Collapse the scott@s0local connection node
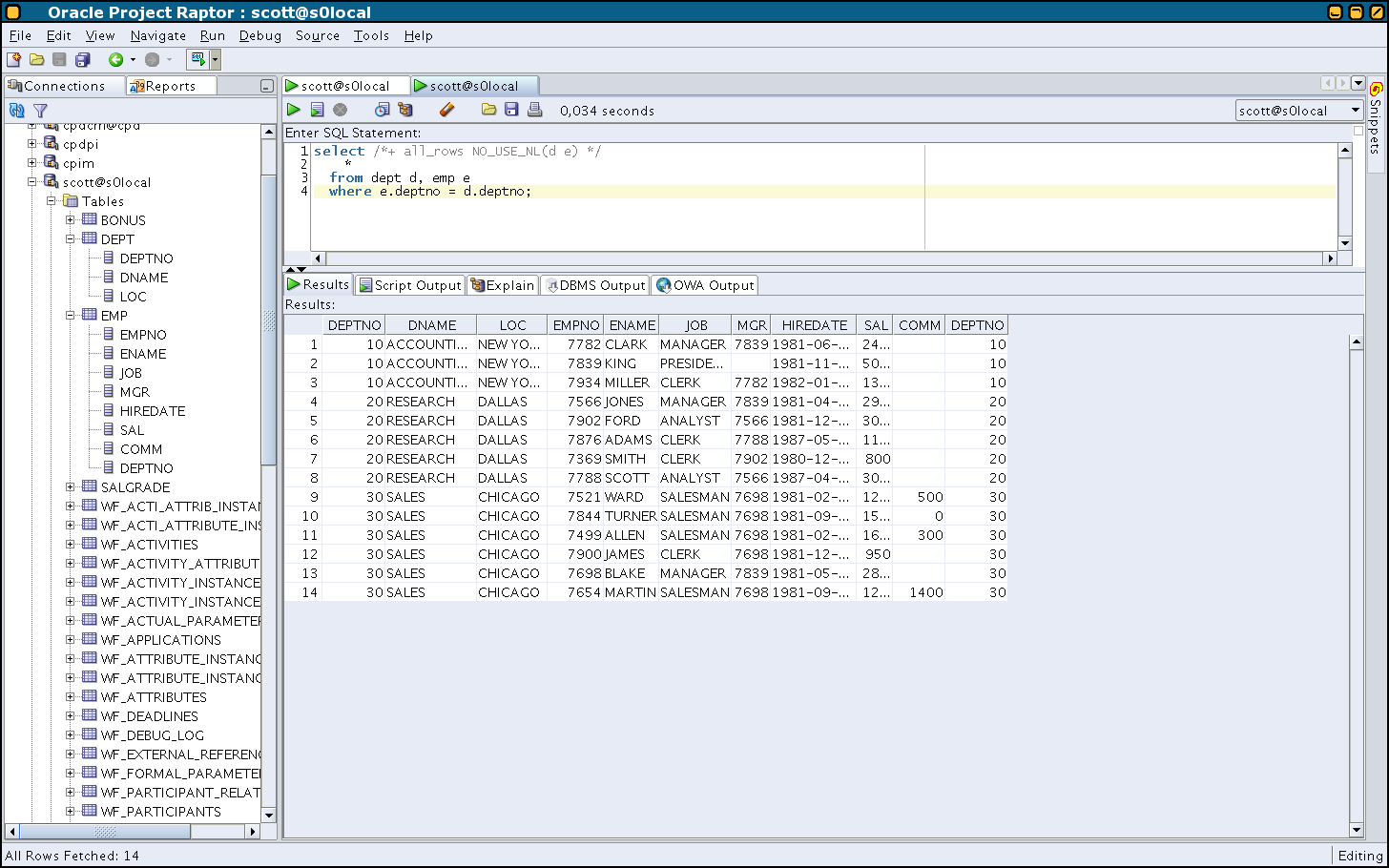The image size is (1389, 868). coord(32,181)
